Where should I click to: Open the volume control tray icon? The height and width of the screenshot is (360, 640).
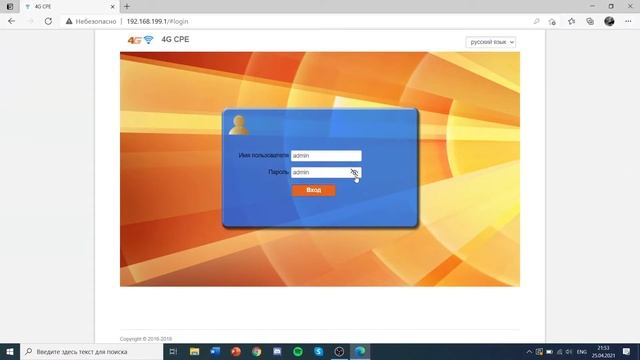(x=569, y=351)
